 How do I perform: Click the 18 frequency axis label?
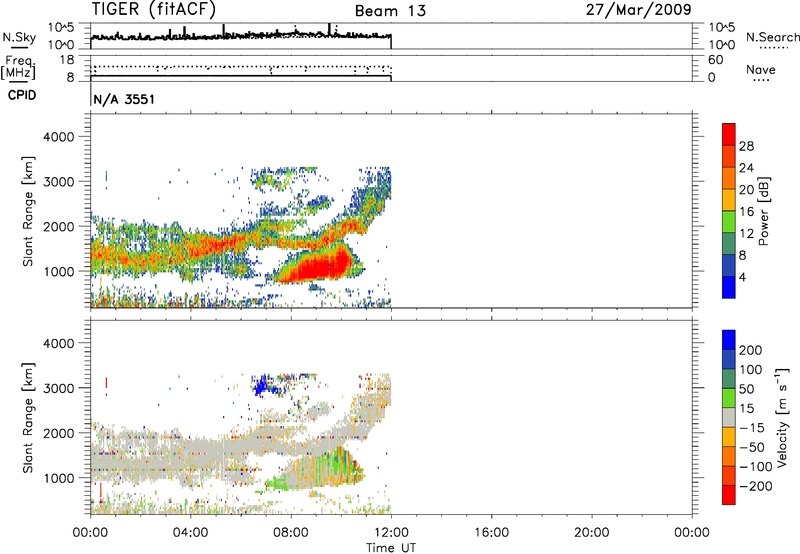click(x=67, y=60)
